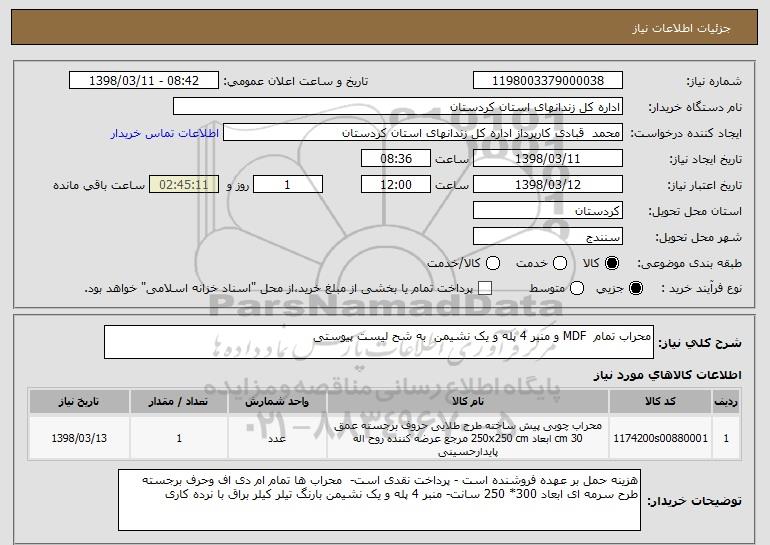Image resolution: width=770 pixels, height=545 pixels.
Task: Click the نام دستگاه خریدار field
Action: click(398, 107)
